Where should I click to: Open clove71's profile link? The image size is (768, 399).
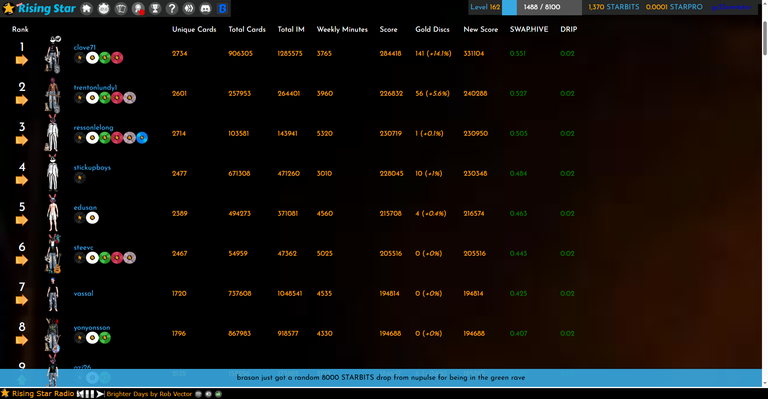pyautogui.click(x=85, y=47)
